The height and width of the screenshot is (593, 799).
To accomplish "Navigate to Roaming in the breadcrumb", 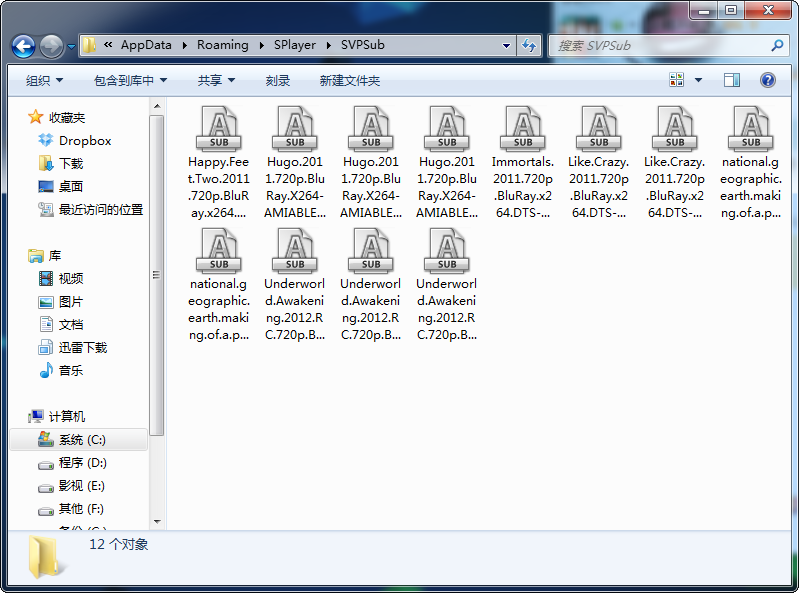I will tap(223, 45).
